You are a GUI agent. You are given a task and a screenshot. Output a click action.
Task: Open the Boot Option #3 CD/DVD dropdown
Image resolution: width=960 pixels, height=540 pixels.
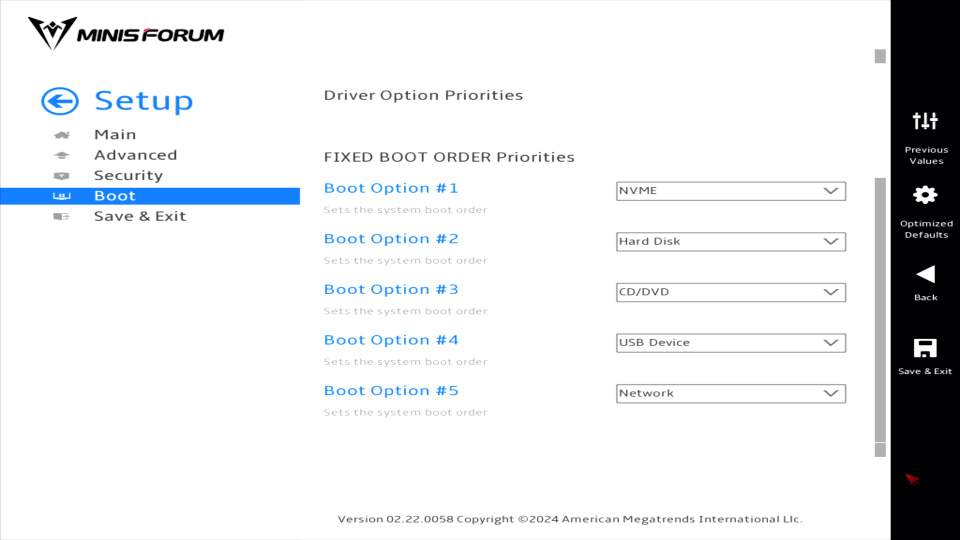tap(731, 292)
